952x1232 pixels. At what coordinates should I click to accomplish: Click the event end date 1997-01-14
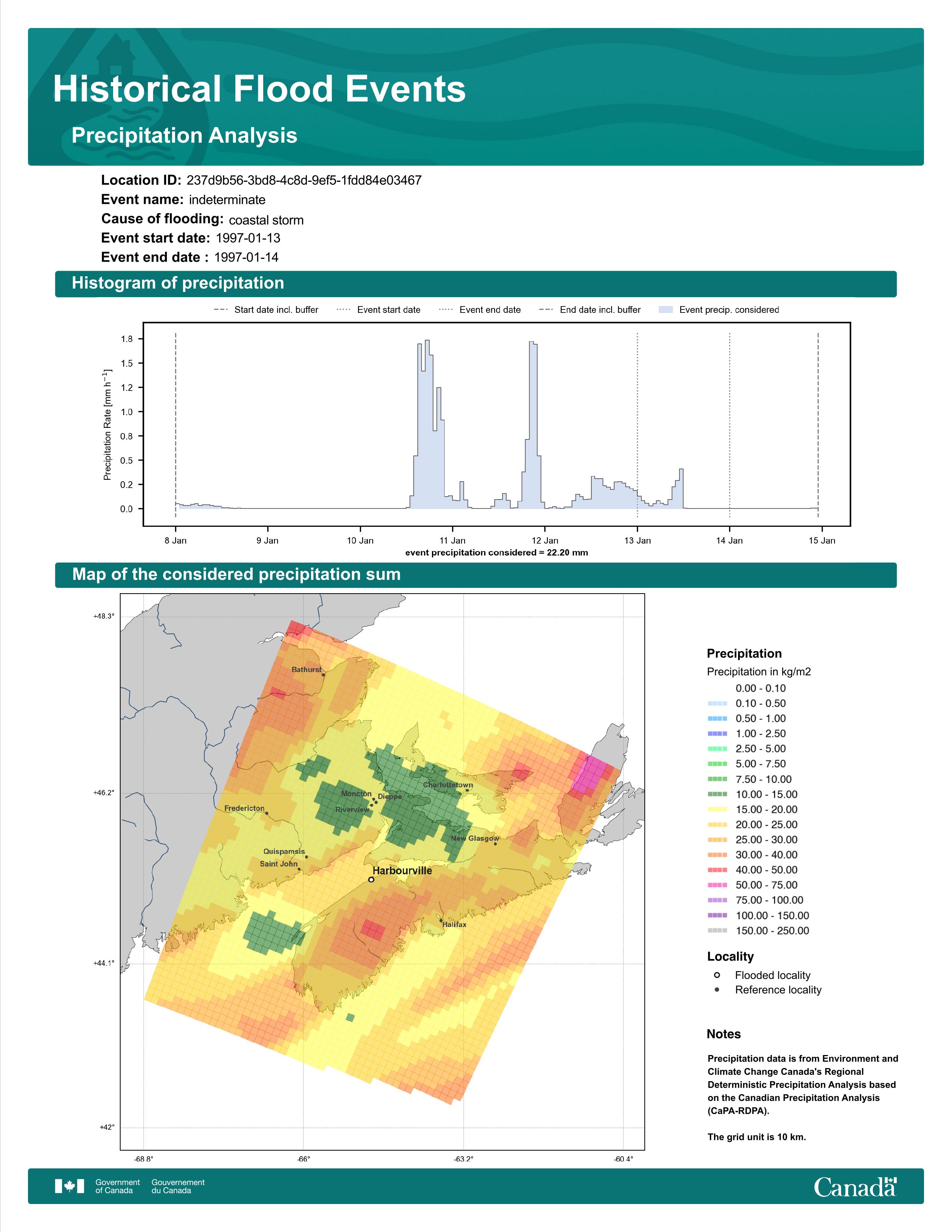click(246, 257)
